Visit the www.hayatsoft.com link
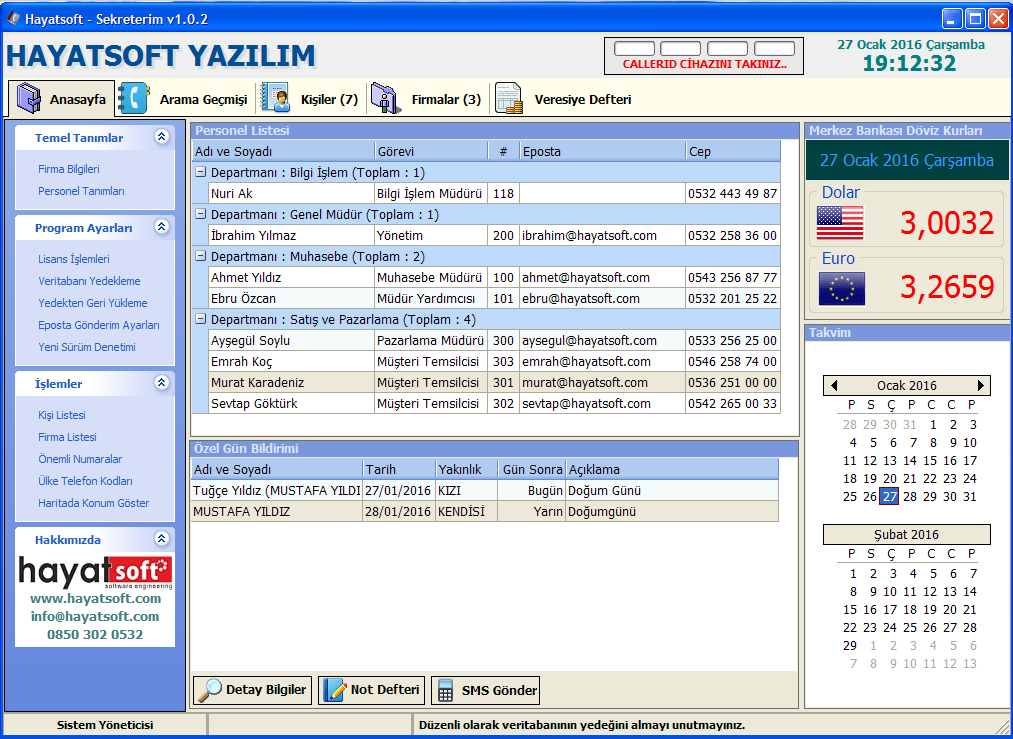Image resolution: width=1013 pixels, height=739 pixels. [x=96, y=599]
